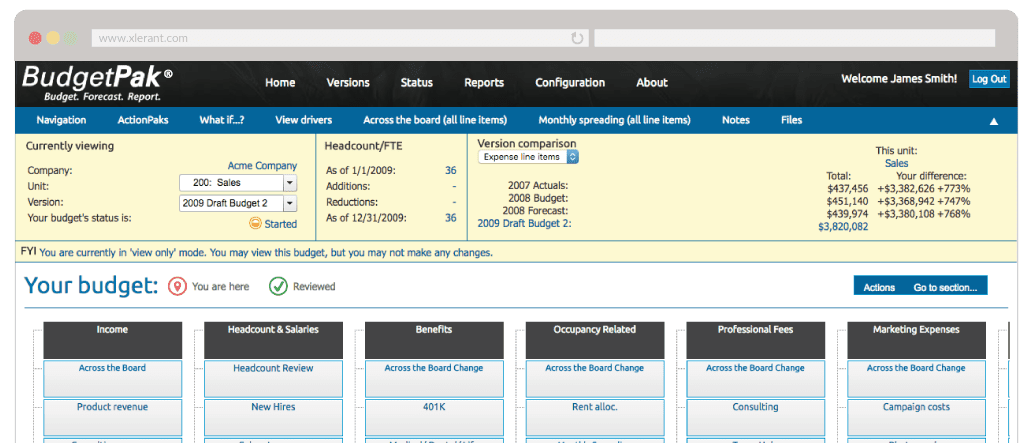Open Across the Board Change under Occupancy Related
1029x443 pixels.
point(595,379)
